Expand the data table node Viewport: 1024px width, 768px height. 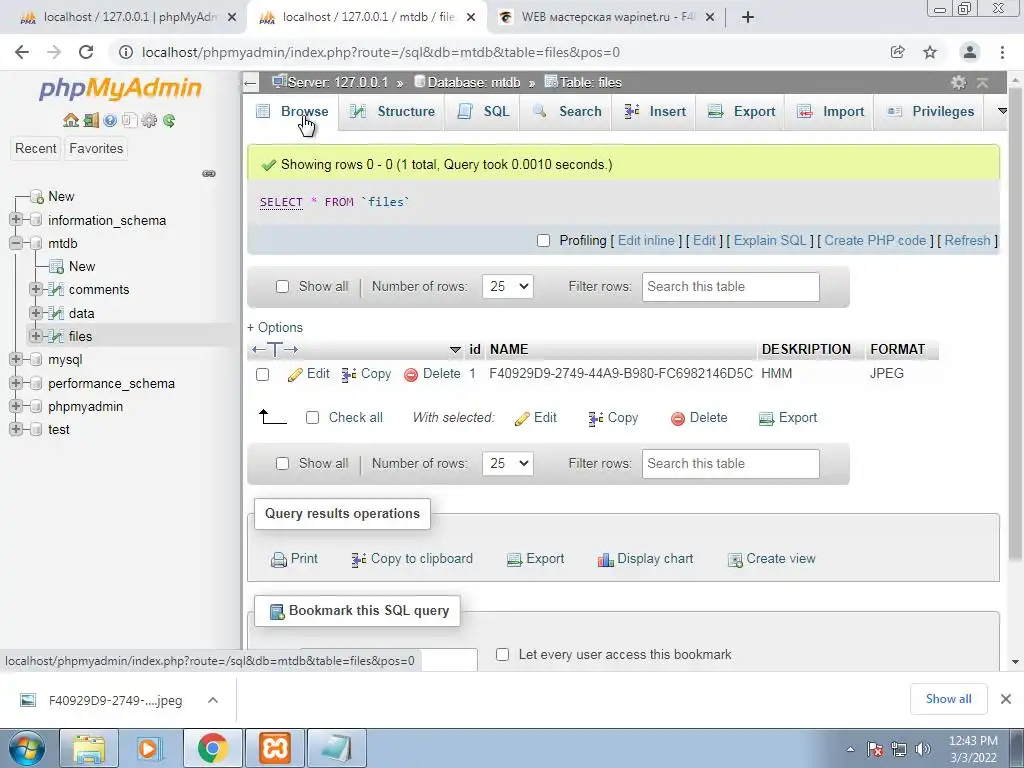pos(36,313)
